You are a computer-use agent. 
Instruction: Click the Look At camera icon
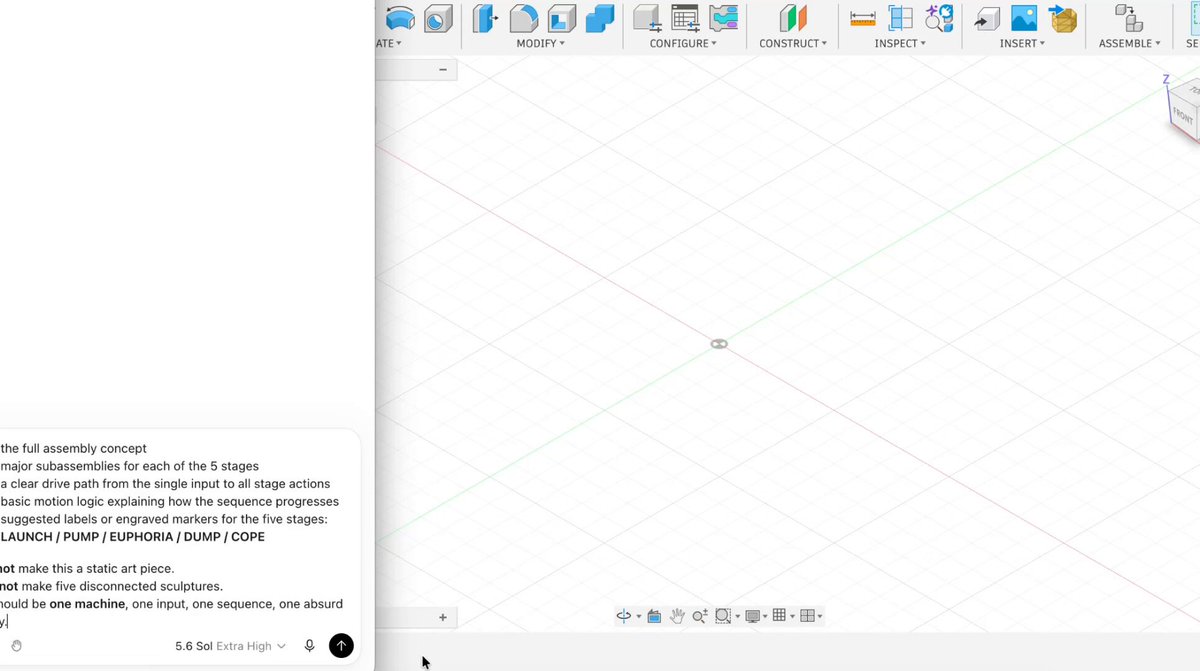[x=655, y=616]
